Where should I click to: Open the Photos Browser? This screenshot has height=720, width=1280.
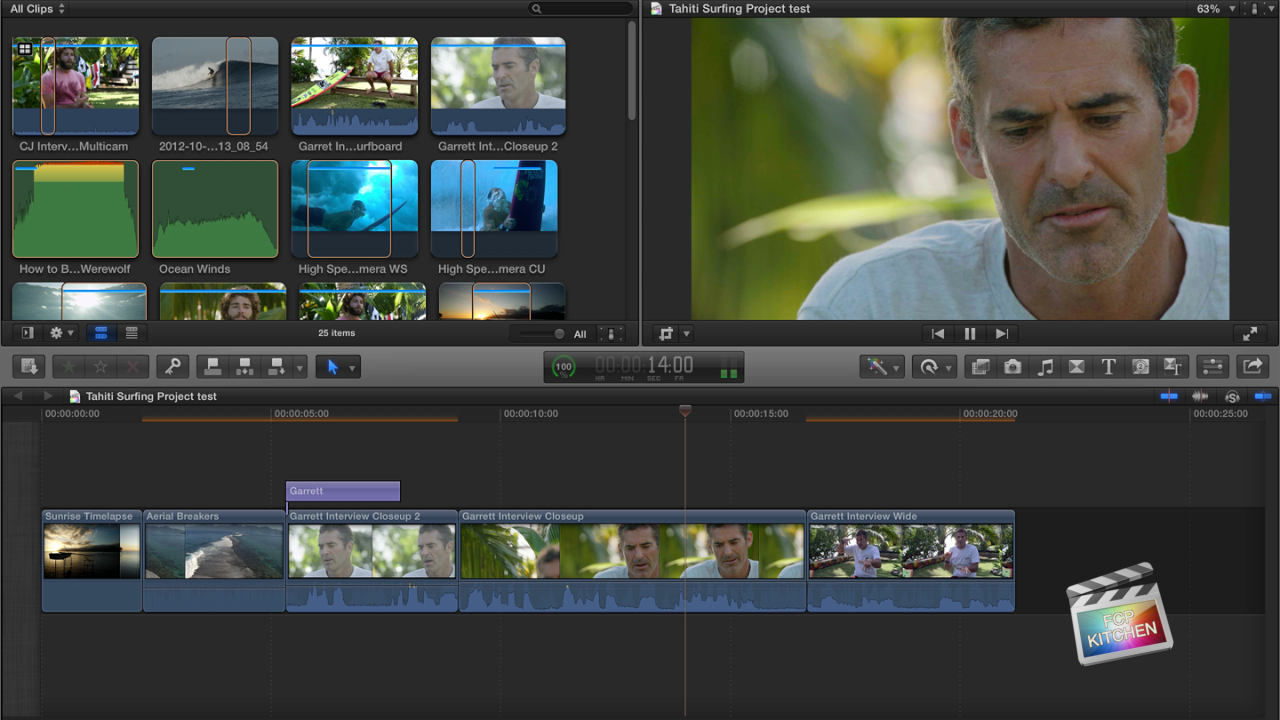coord(1011,366)
